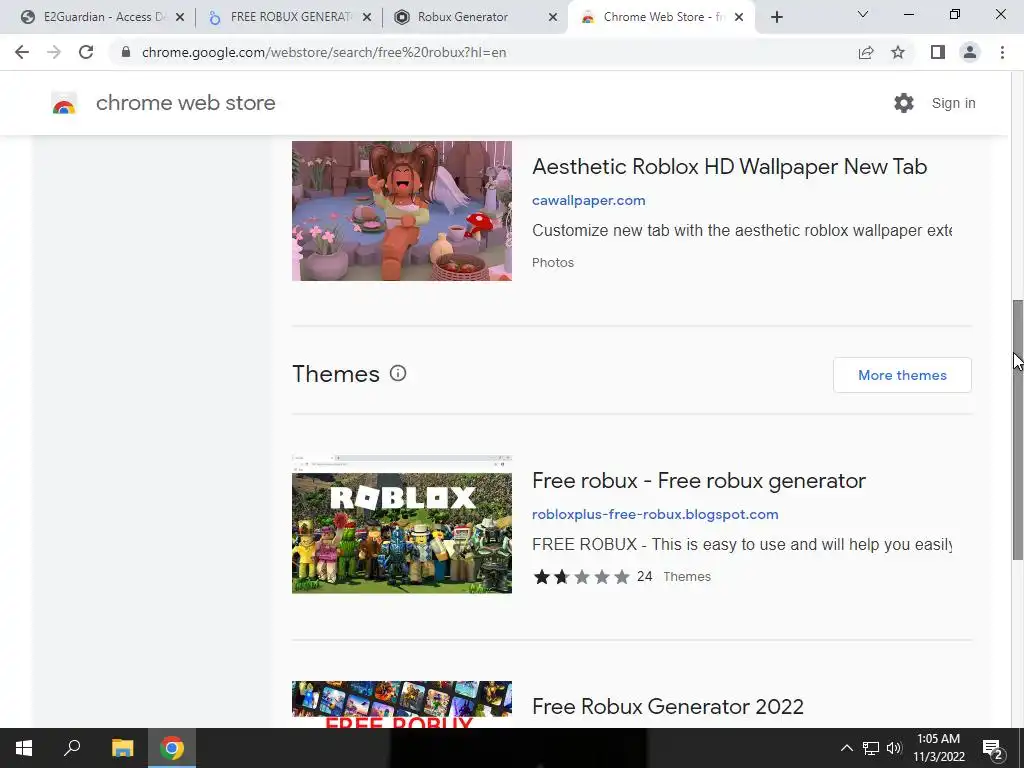Open the Chrome side panel
Screen dimensions: 1024x768
point(938,52)
